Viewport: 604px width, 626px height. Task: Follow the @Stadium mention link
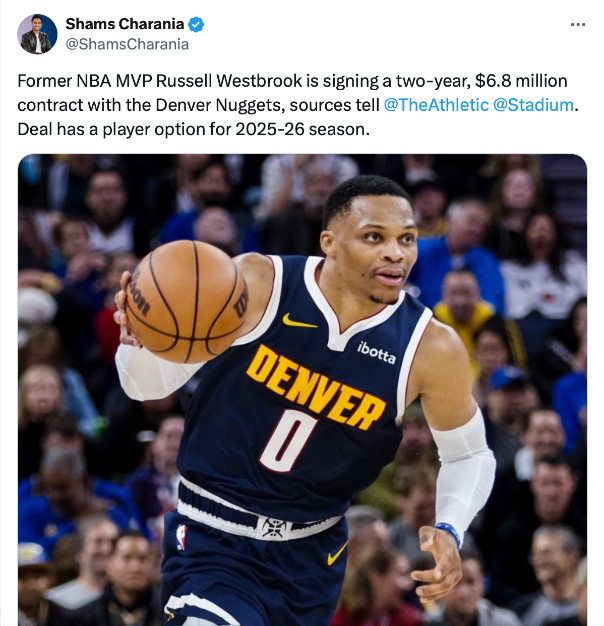533,105
